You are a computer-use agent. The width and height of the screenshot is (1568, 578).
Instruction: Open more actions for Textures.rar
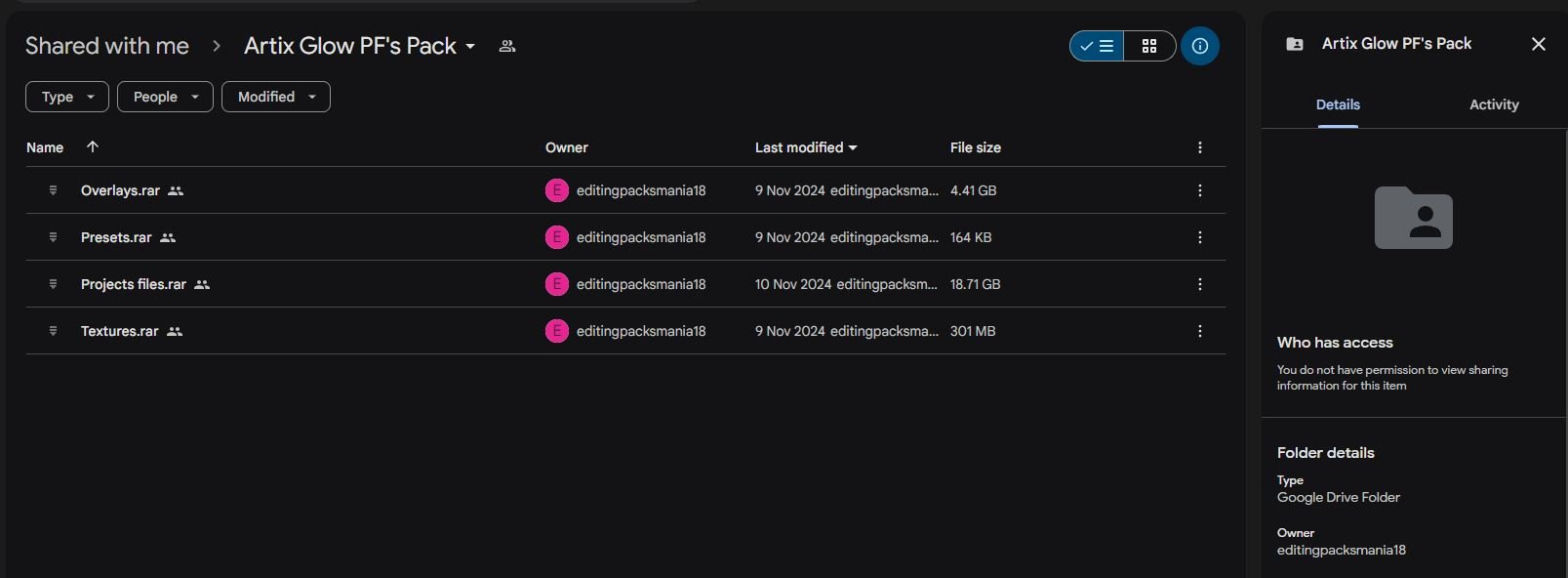[x=1200, y=331]
